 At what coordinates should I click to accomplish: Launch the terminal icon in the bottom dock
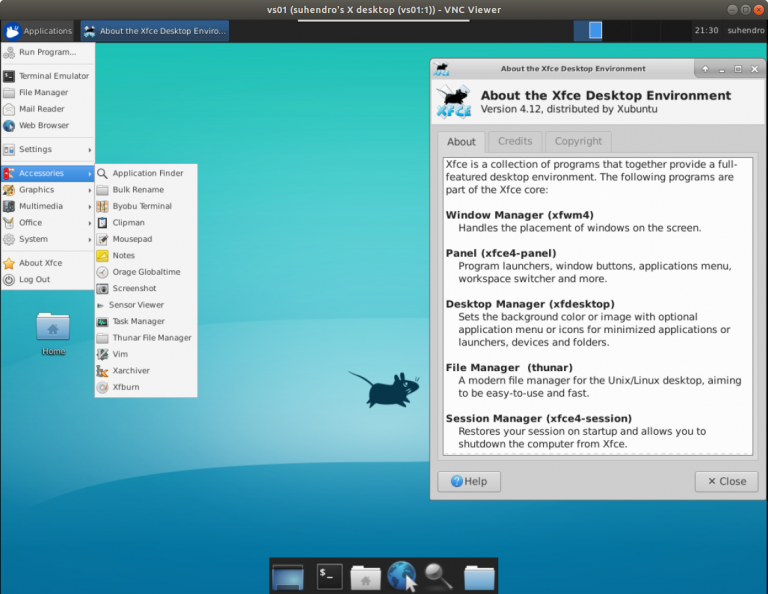[x=329, y=576]
